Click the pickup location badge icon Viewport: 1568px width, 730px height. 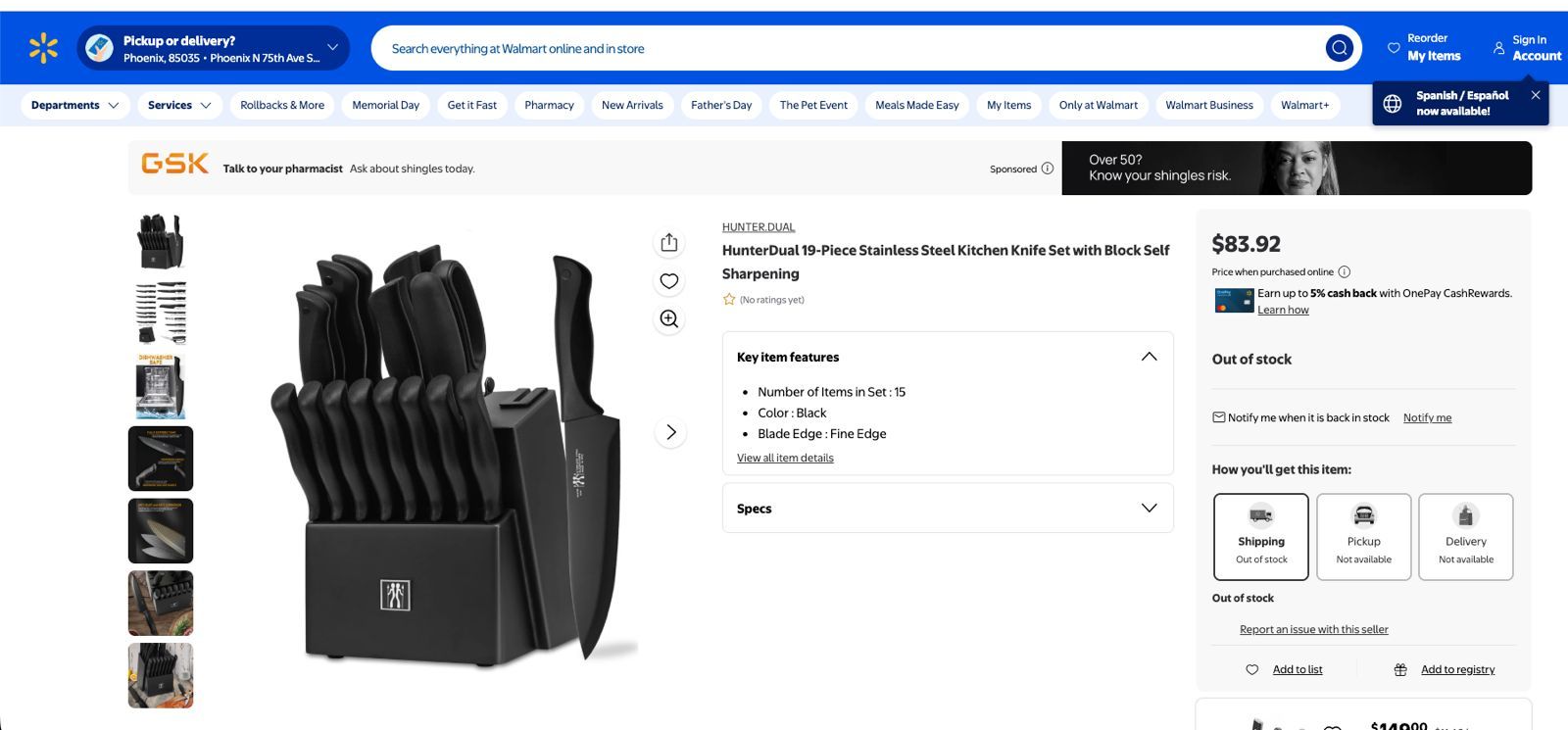pyautogui.click(x=99, y=48)
